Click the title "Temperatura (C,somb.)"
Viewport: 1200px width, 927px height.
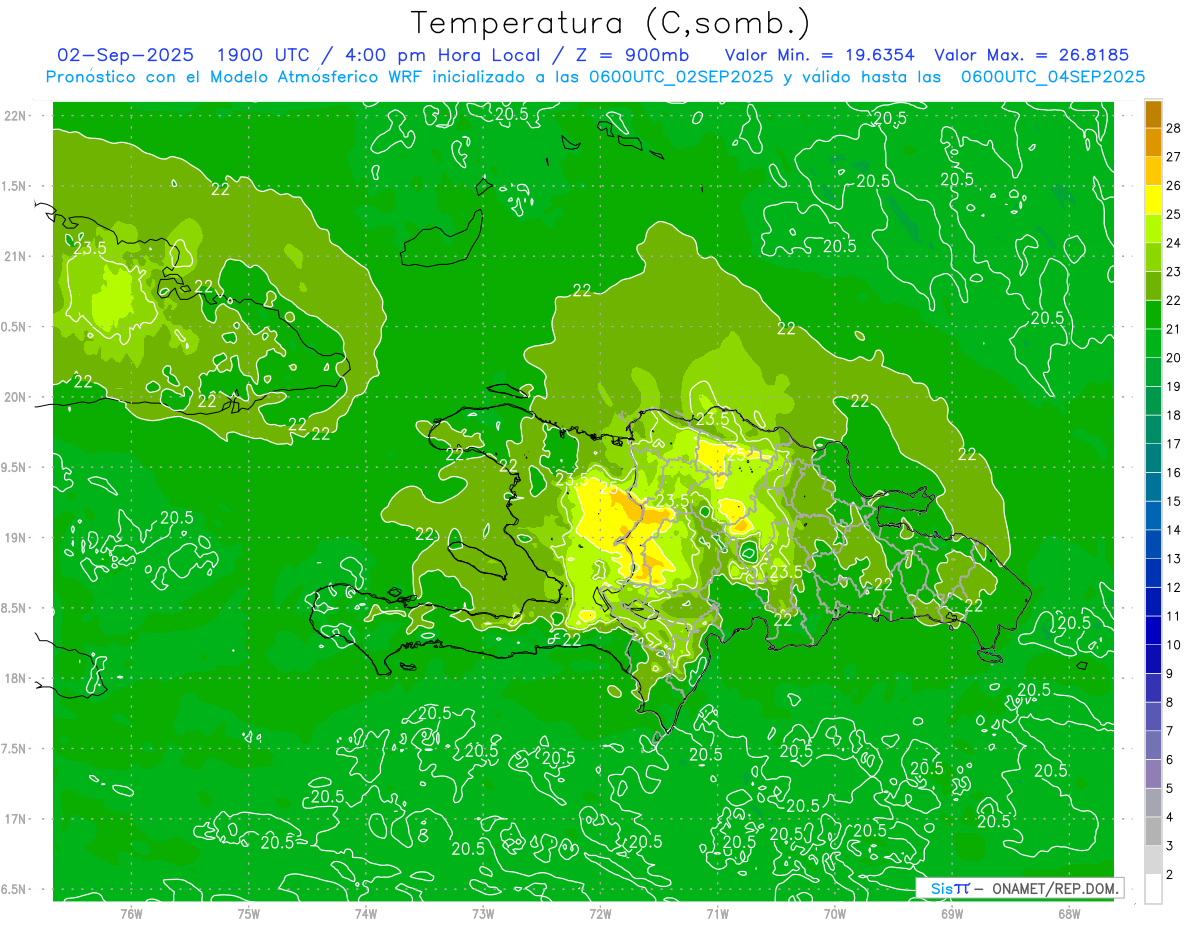click(x=610, y=23)
